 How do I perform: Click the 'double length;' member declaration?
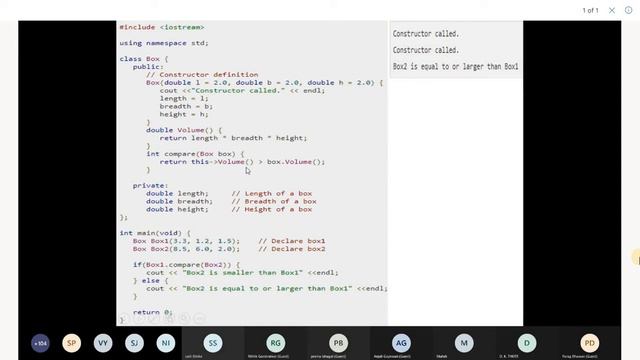click(177, 193)
